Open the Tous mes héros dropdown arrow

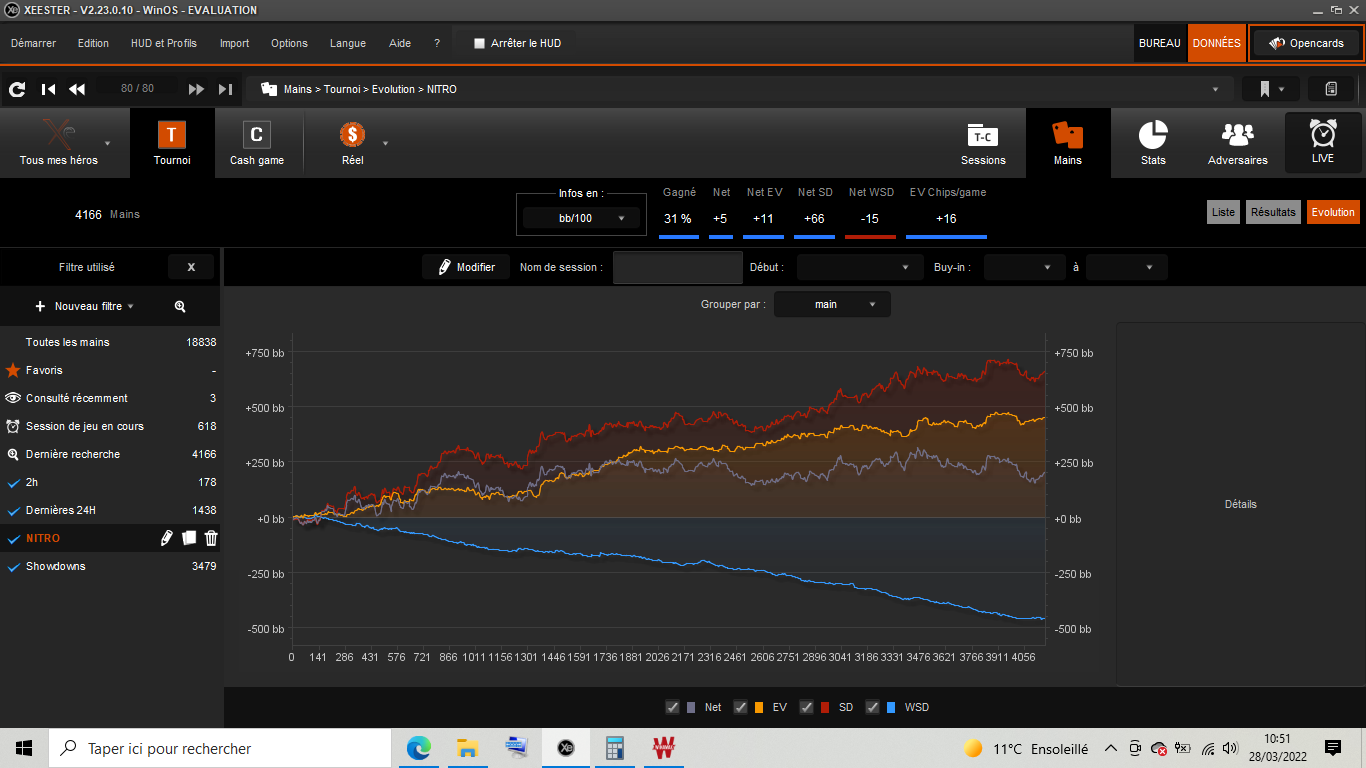point(108,143)
